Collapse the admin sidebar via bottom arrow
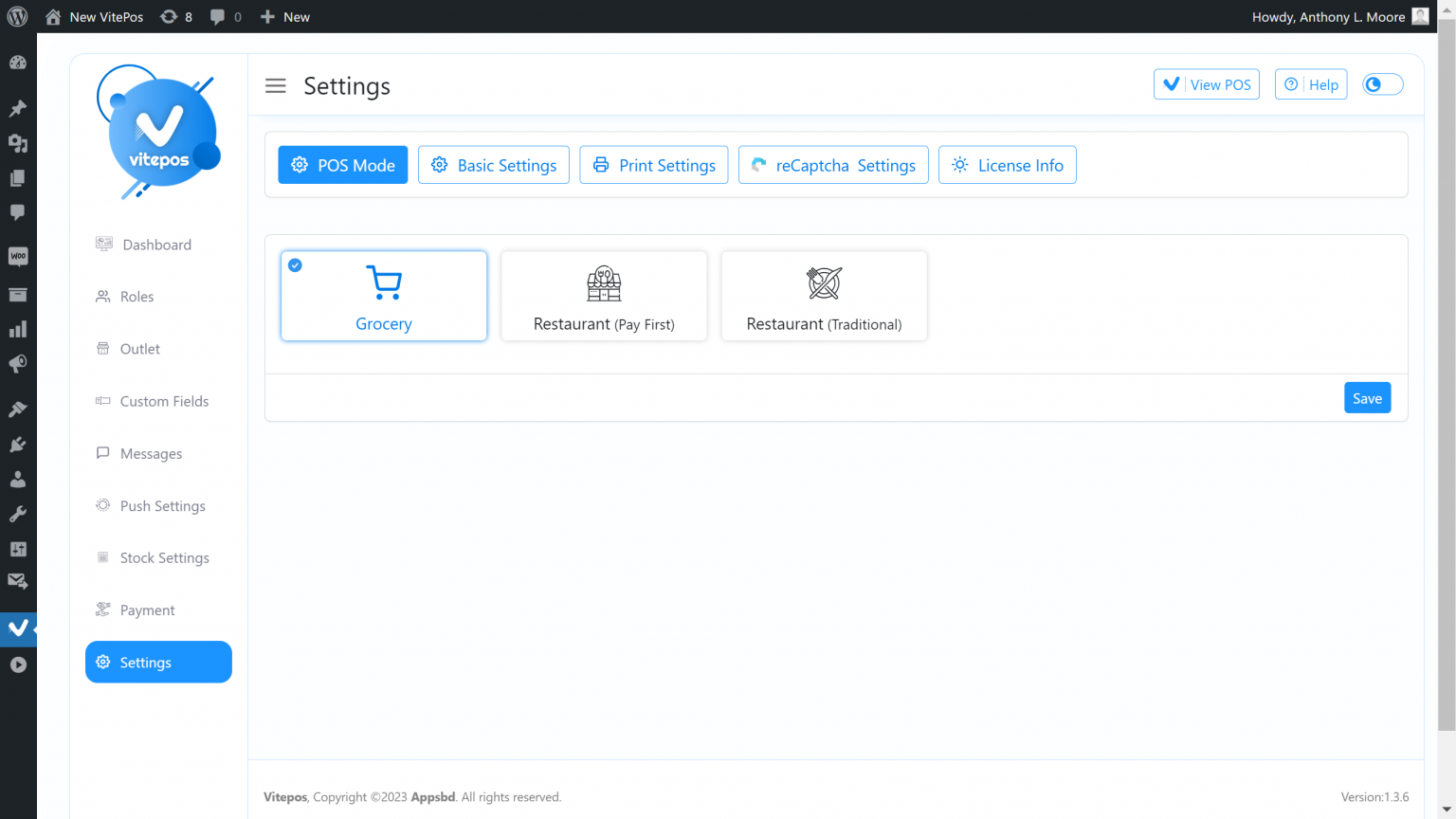 (18, 664)
